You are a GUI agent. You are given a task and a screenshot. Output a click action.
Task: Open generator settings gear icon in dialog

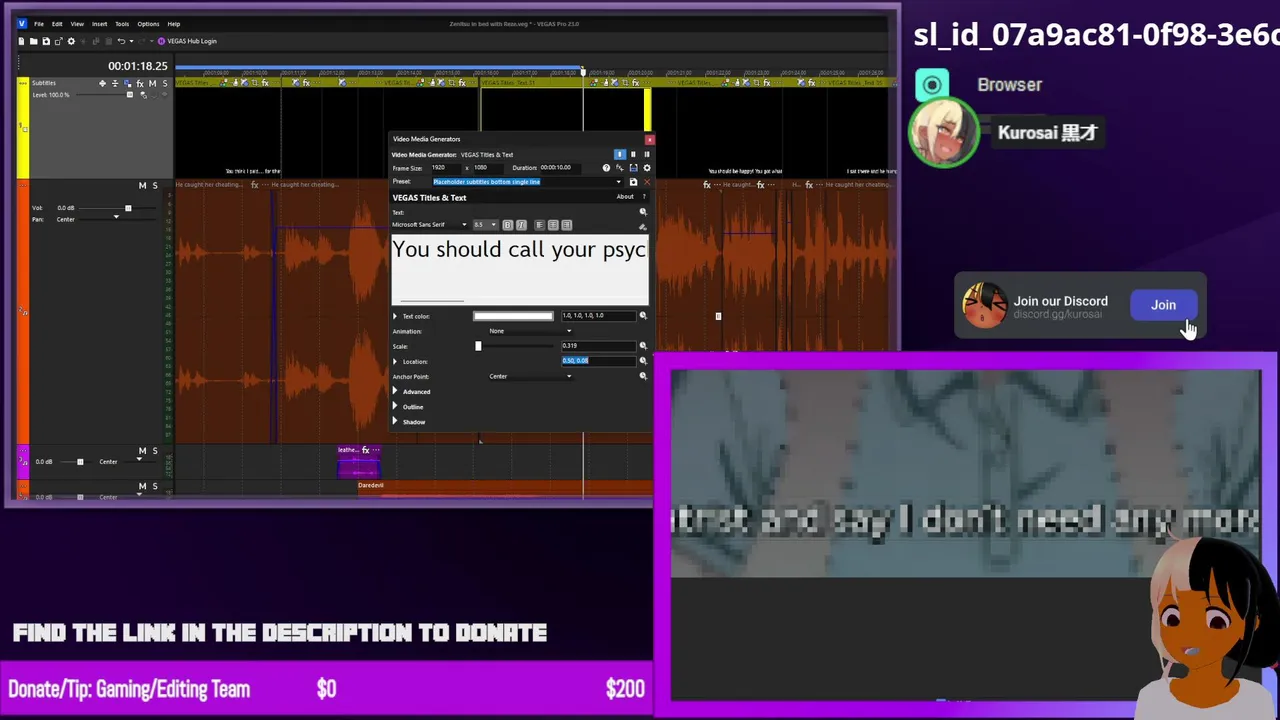pos(647,168)
